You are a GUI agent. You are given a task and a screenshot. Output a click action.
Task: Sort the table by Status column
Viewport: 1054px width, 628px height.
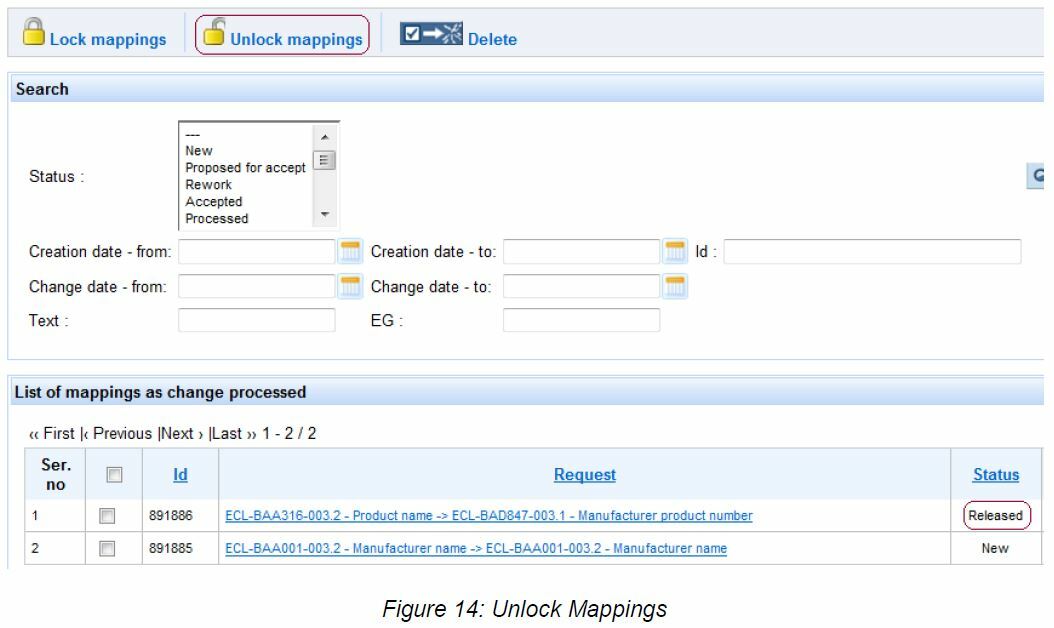(996, 475)
